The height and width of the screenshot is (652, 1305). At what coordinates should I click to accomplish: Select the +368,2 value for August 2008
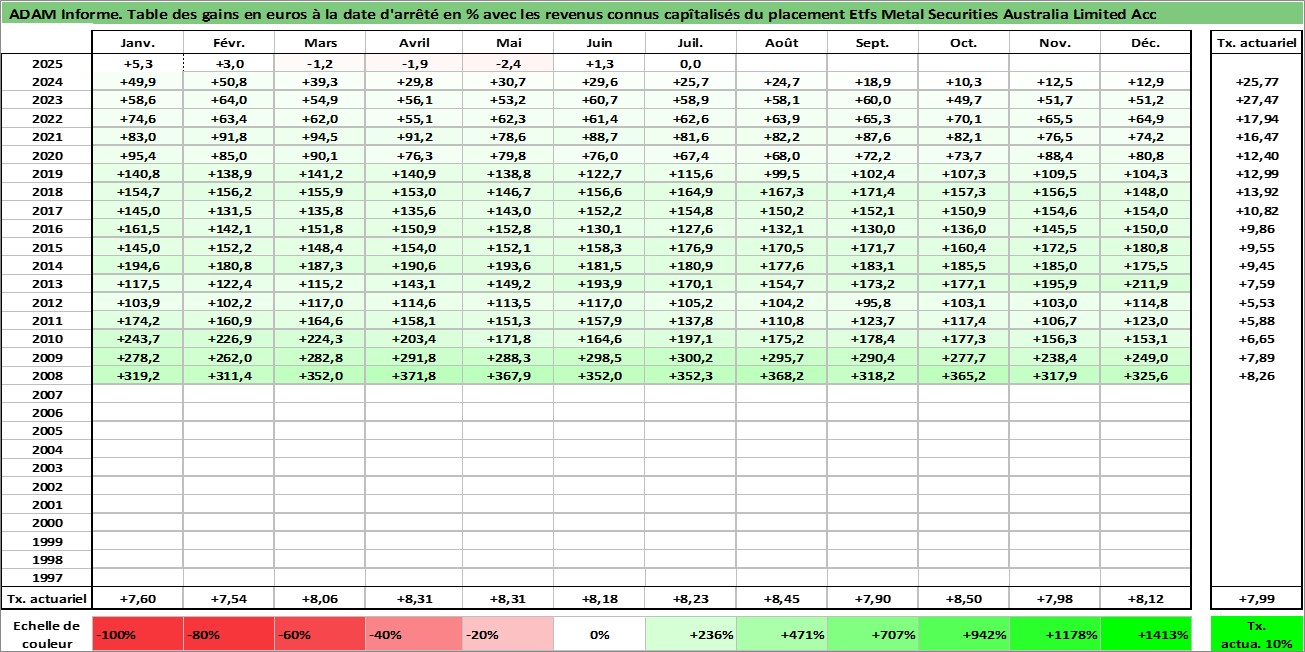(782, 376)
